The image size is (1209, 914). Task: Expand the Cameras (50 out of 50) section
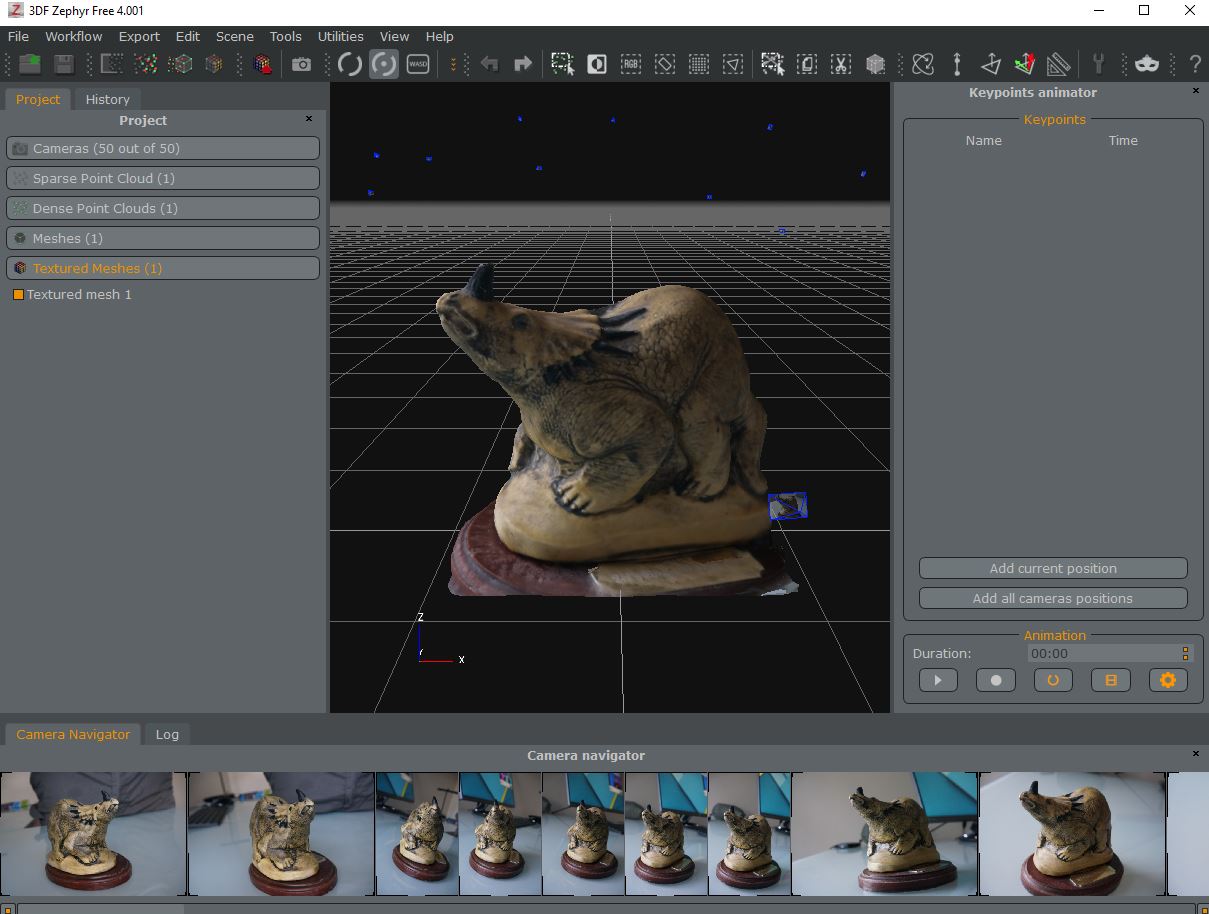(163, 148)
